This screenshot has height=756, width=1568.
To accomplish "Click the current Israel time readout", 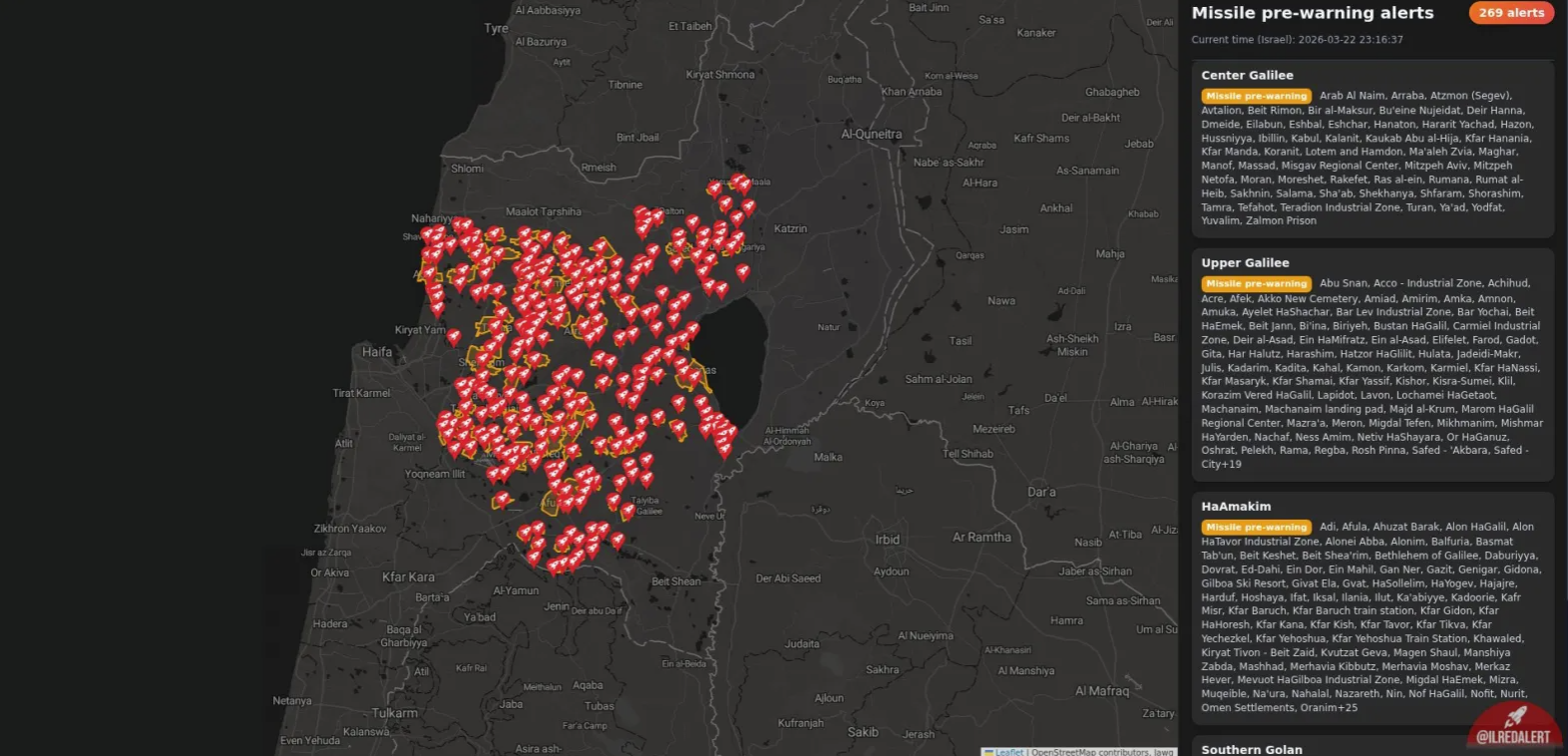I will tap(1297, 40).
